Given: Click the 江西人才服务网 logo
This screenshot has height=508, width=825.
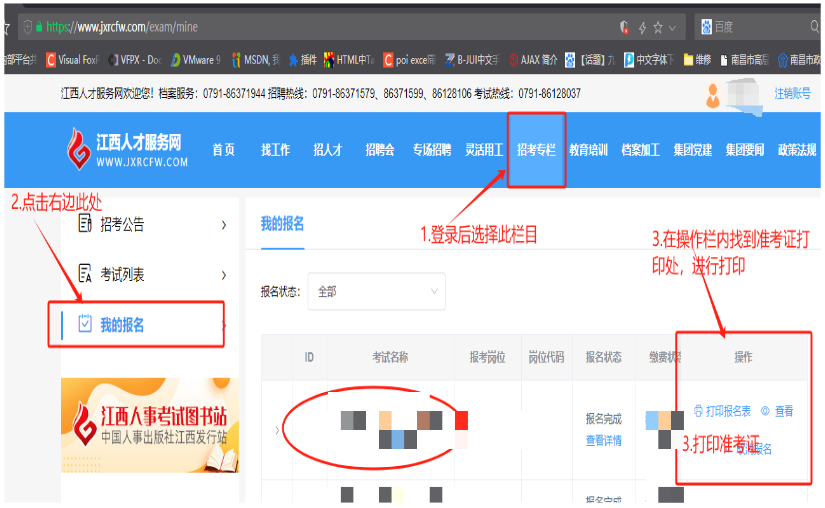Looking at the screenshot, I should point(127,149).
